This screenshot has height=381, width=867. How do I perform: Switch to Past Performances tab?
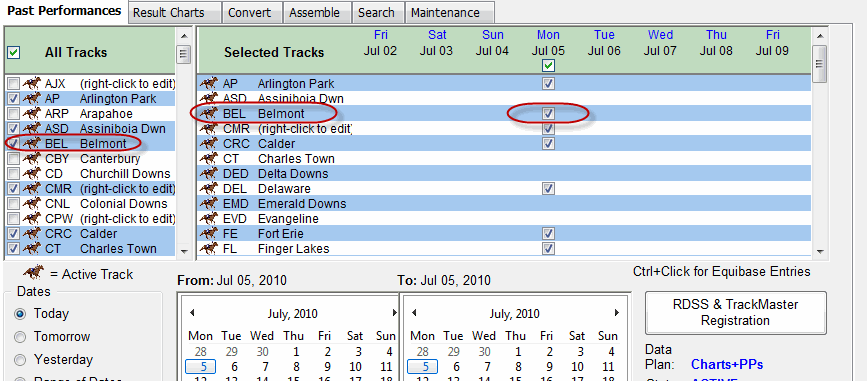[x=64, y=11]
